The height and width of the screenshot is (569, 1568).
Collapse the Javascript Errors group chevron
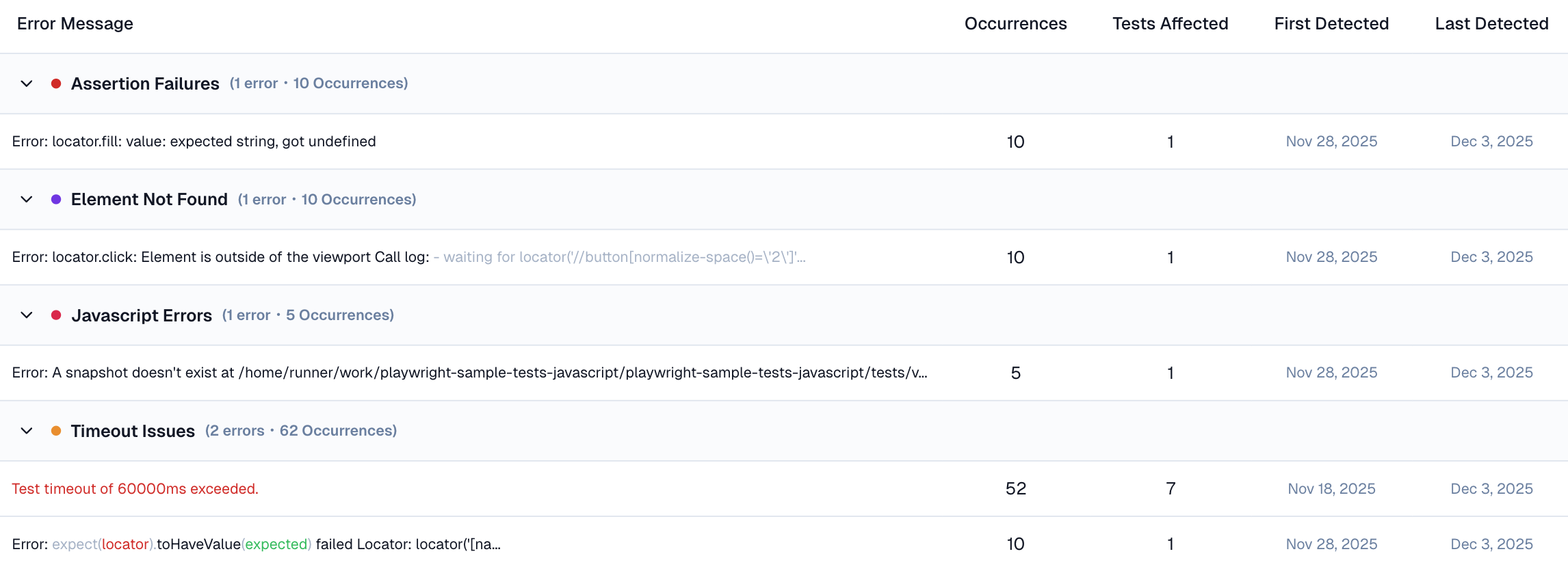point(27,315)
